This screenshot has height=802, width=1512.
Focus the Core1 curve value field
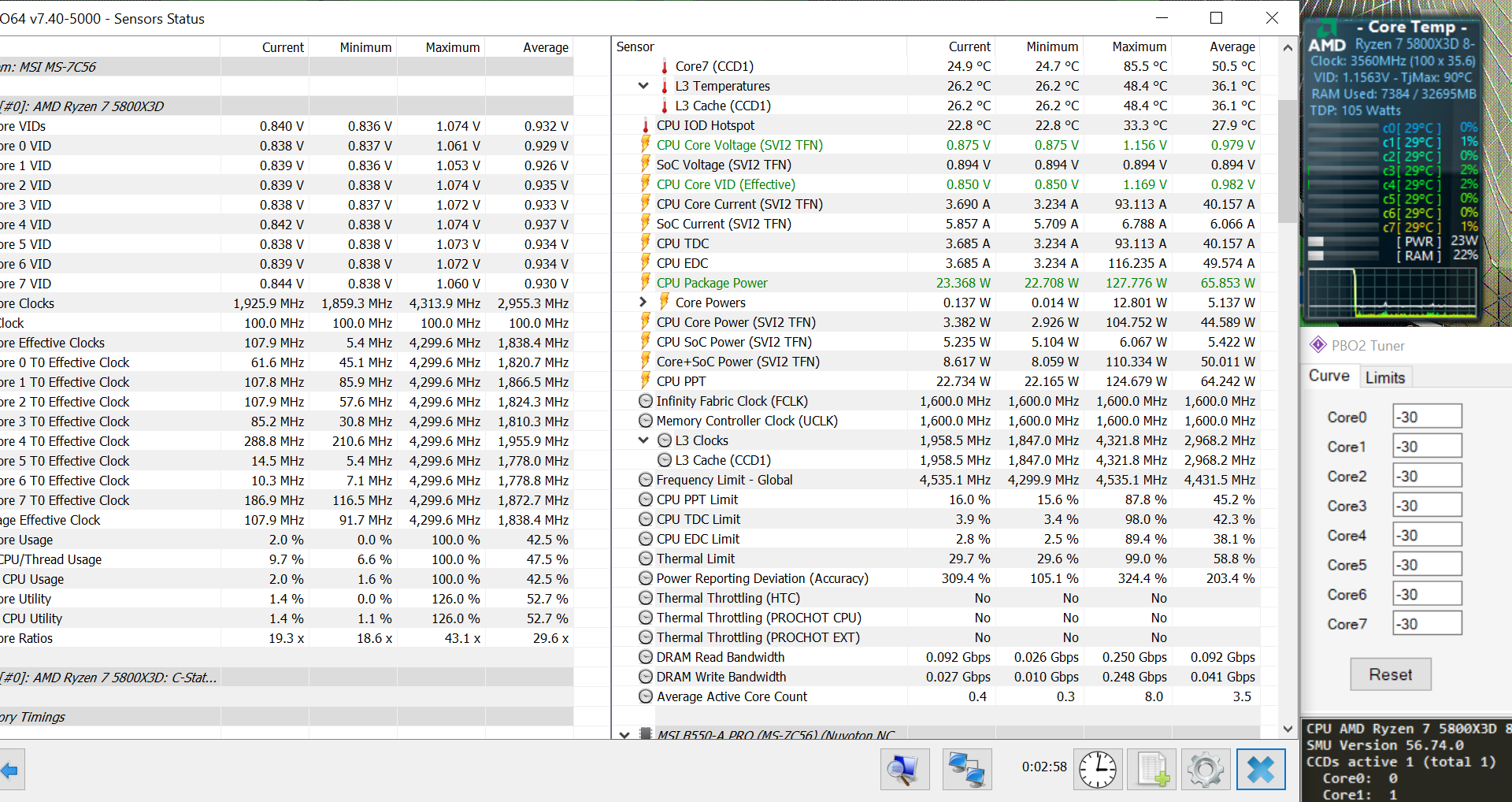pyautogui.click(x=1427, y=446)
